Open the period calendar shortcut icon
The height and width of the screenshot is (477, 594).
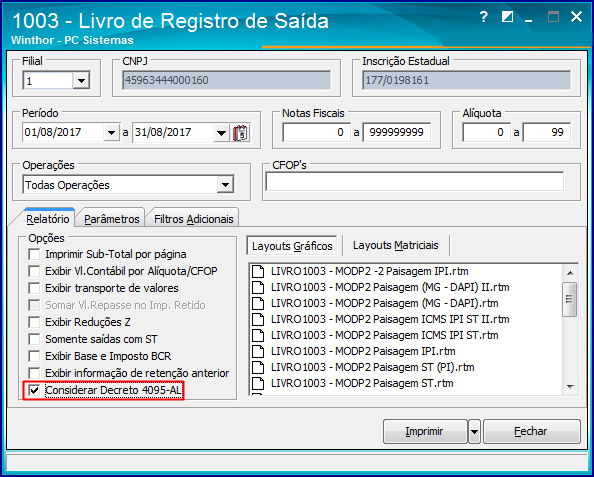tap(241, 133)
